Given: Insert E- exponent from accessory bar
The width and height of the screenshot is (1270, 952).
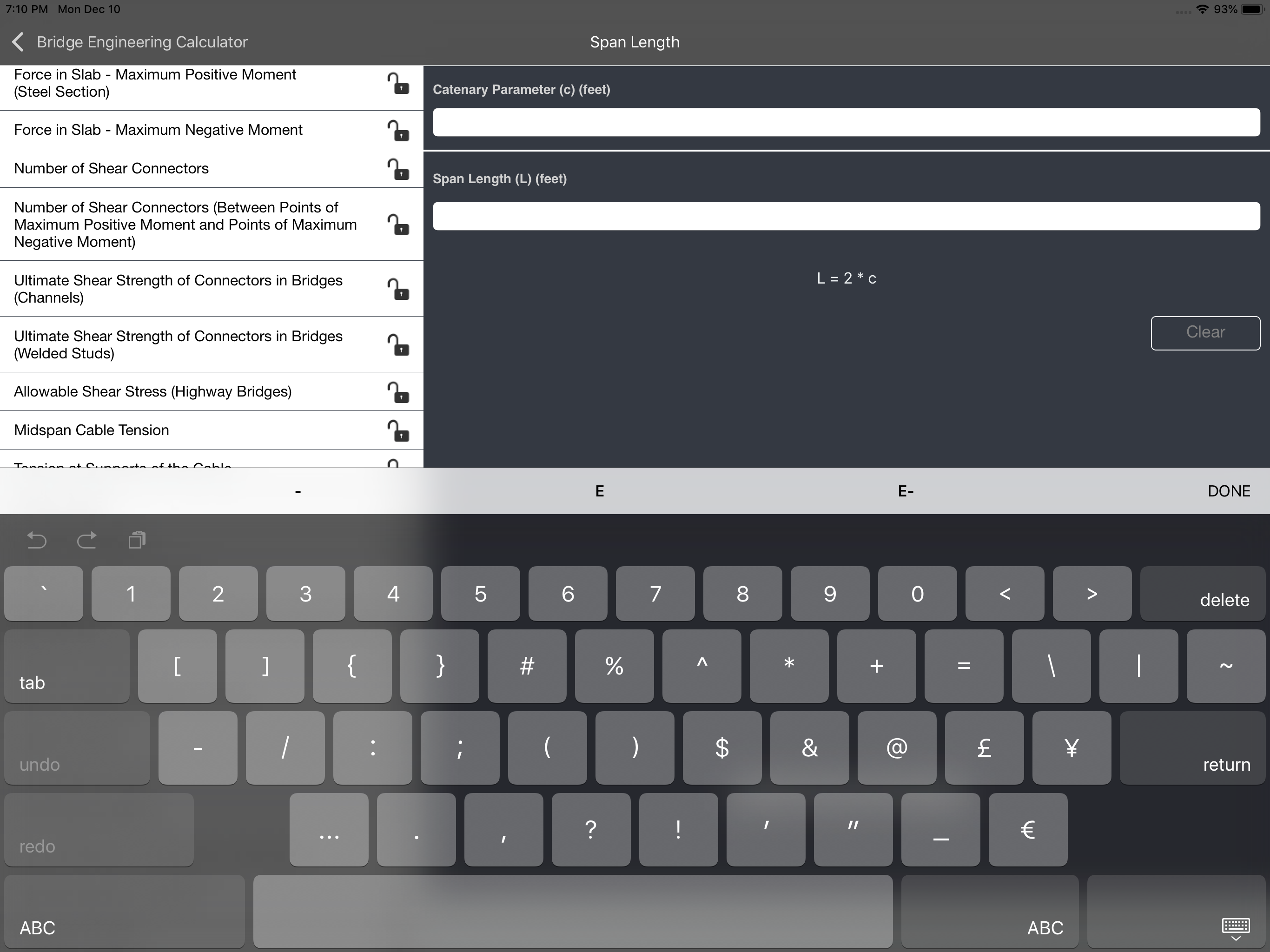Looking at the screenshot, I should (906, 491).
